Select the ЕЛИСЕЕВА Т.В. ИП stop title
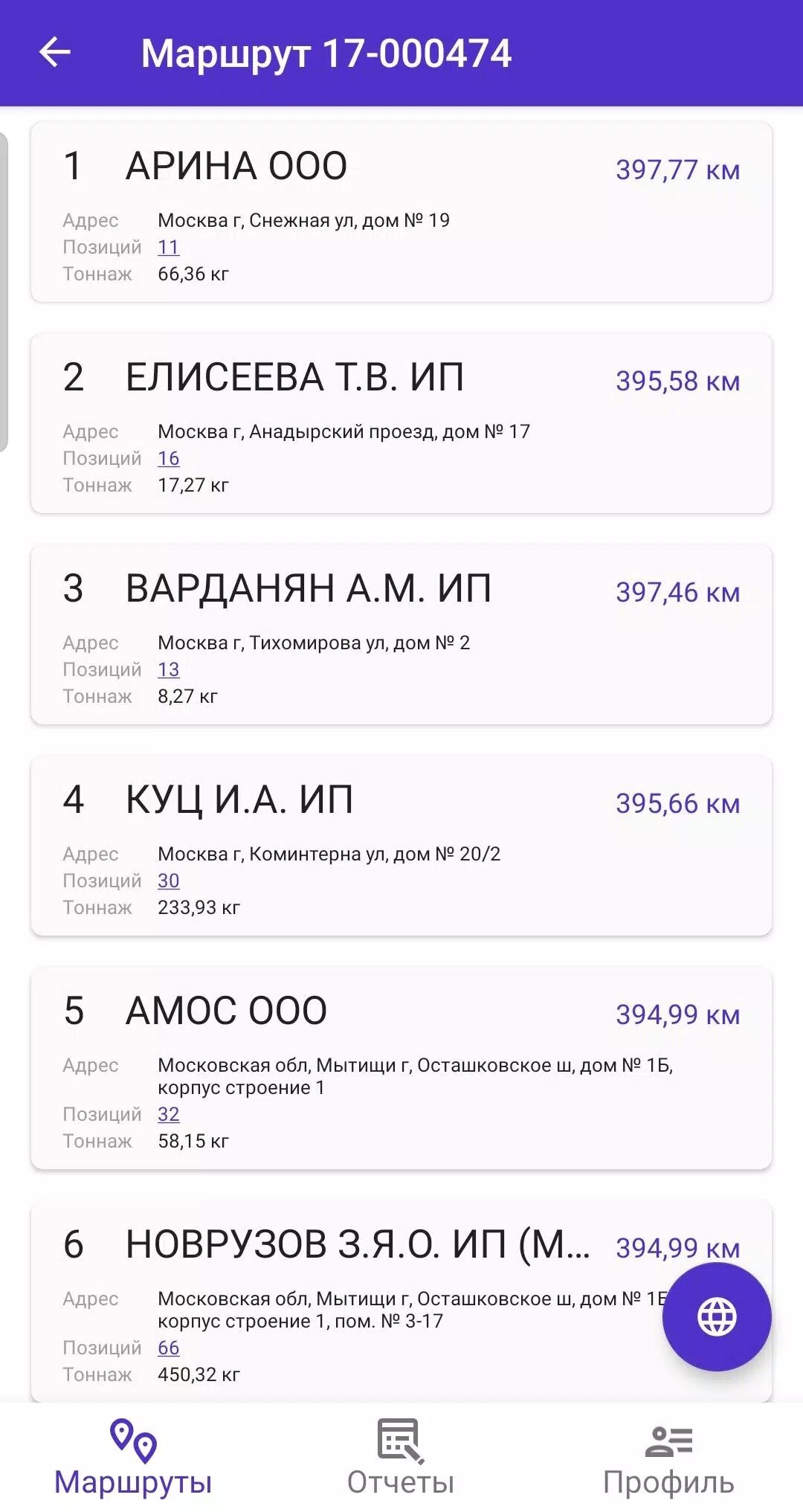The height and width of the screenshot is (1512, 803). 294,377
